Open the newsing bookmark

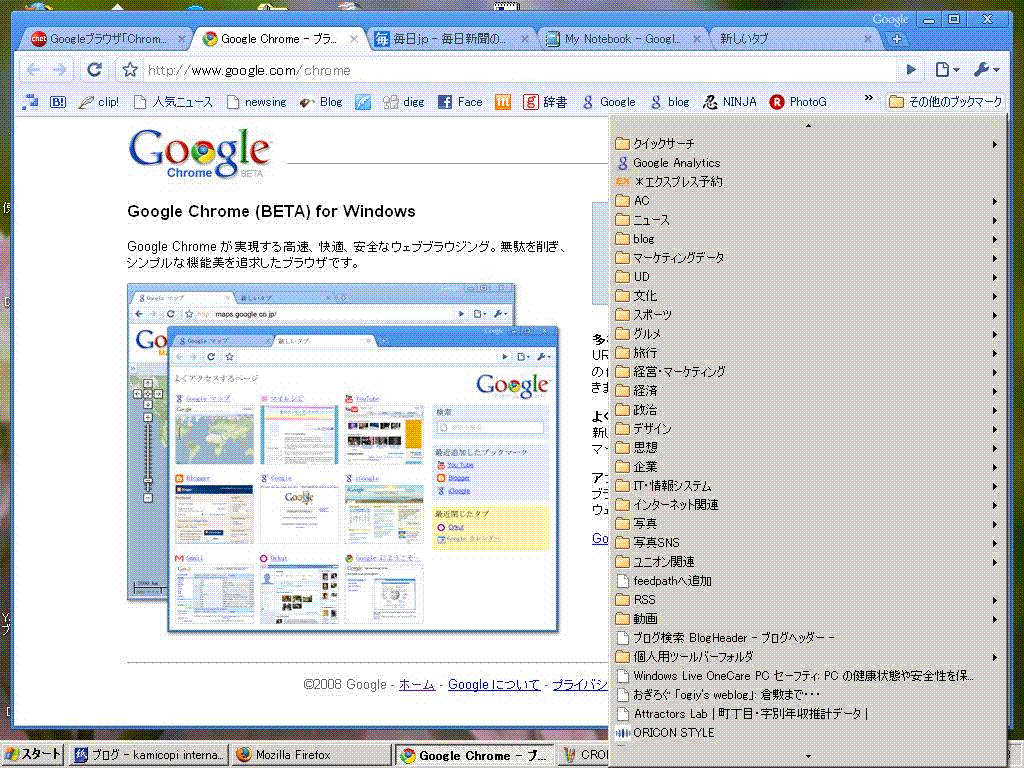(x=257, y=102)
